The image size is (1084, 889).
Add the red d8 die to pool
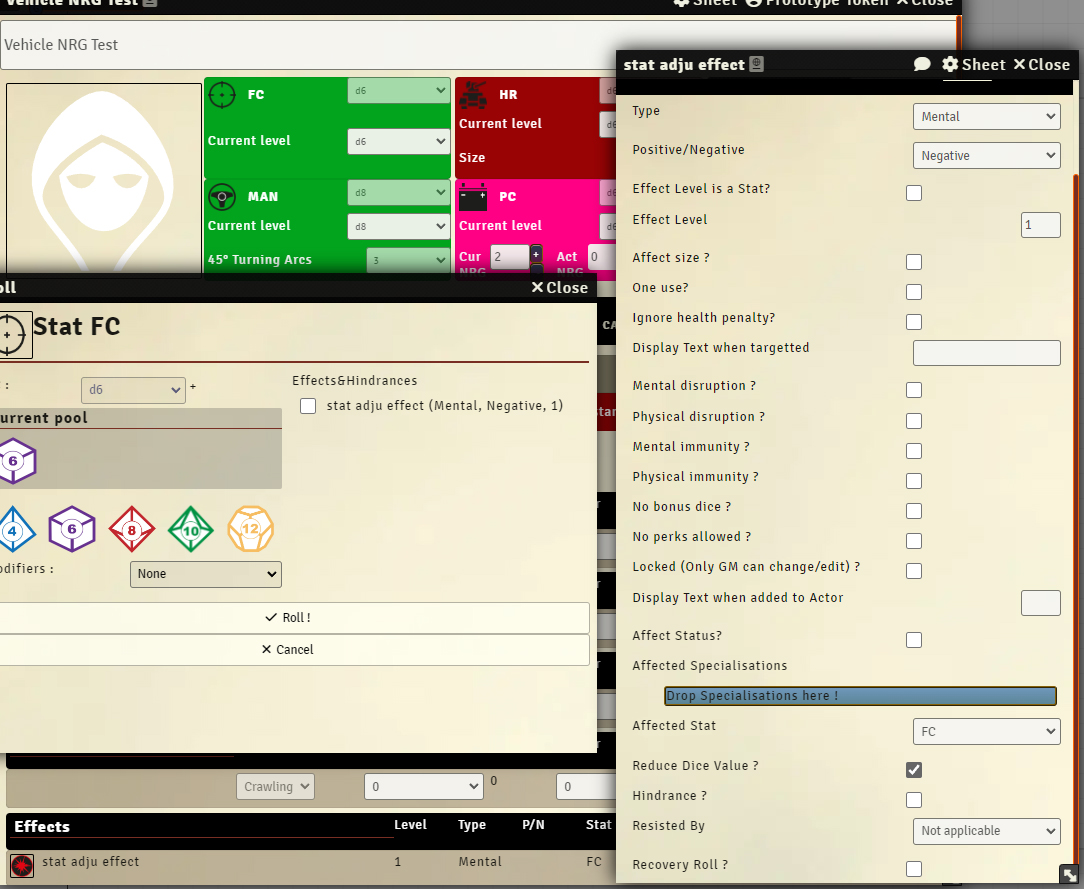(x=131, y=530)
